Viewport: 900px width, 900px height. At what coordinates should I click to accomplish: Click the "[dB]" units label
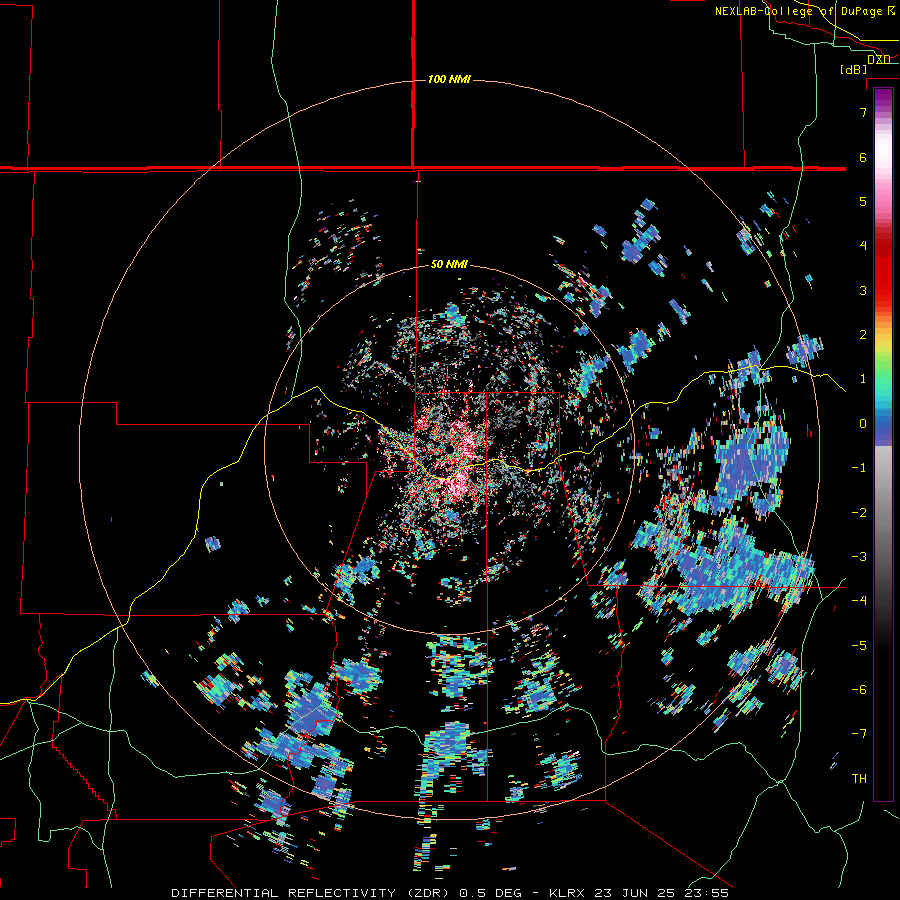pos(854,70)
